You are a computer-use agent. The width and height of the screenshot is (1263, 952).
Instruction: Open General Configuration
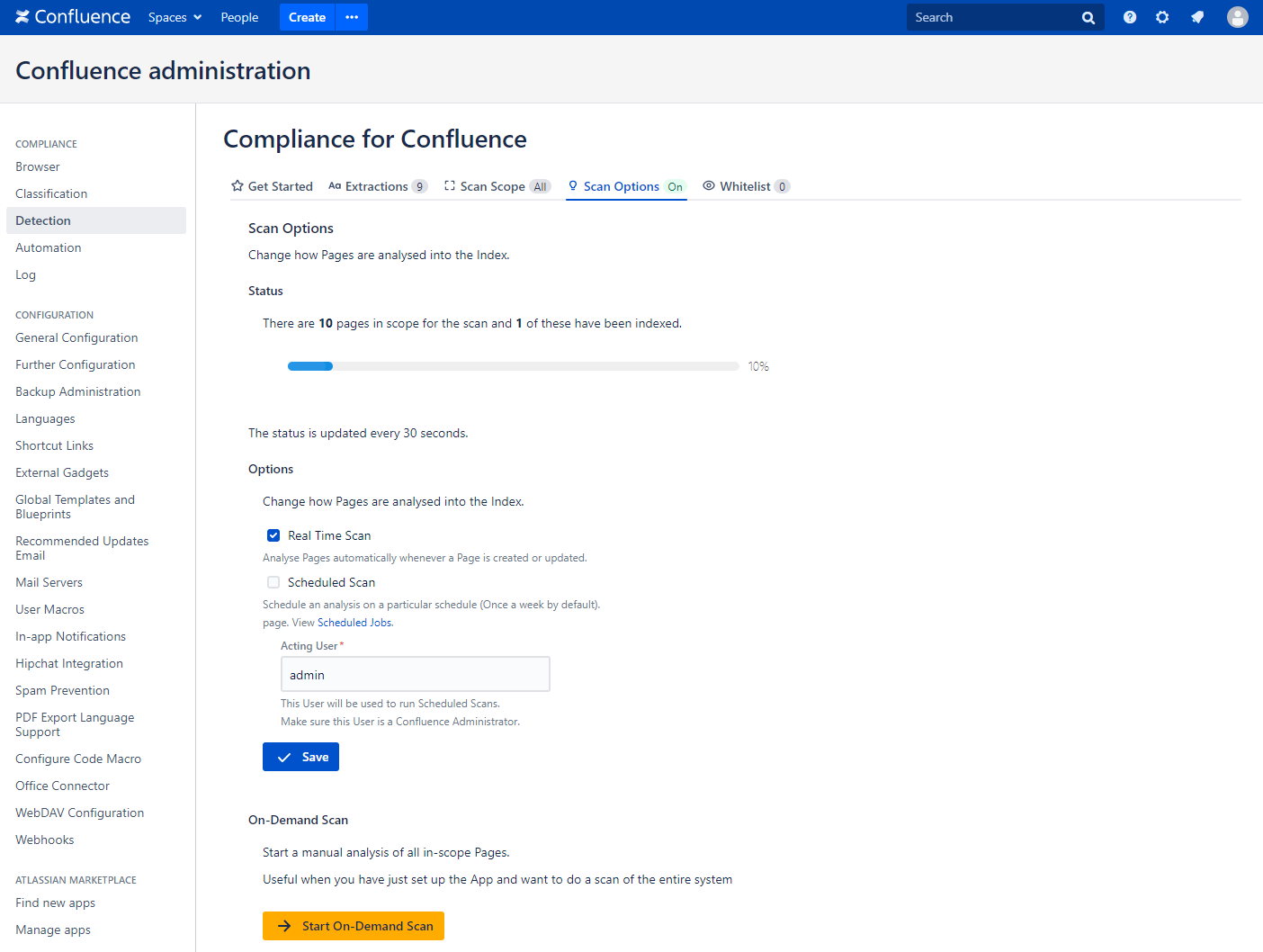pyautogui.click(x=76, y=337)
